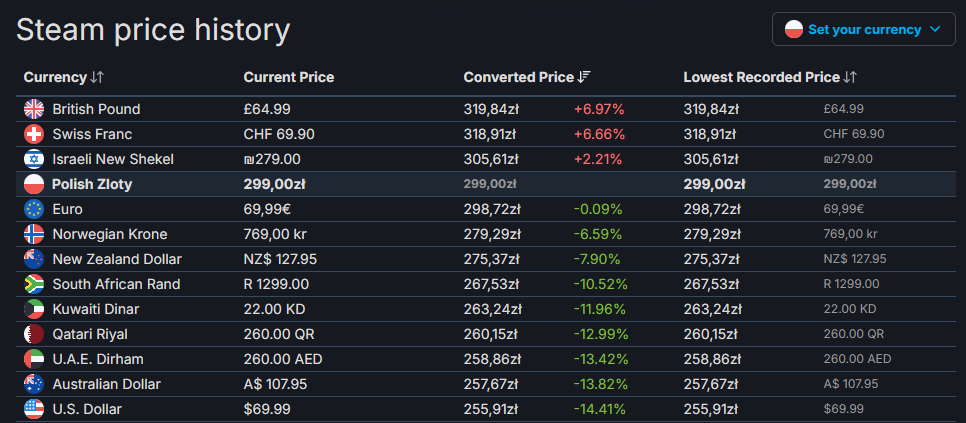Select the British Pound currency name
This screenshot has width=966, height=423.
click(96, 109)
